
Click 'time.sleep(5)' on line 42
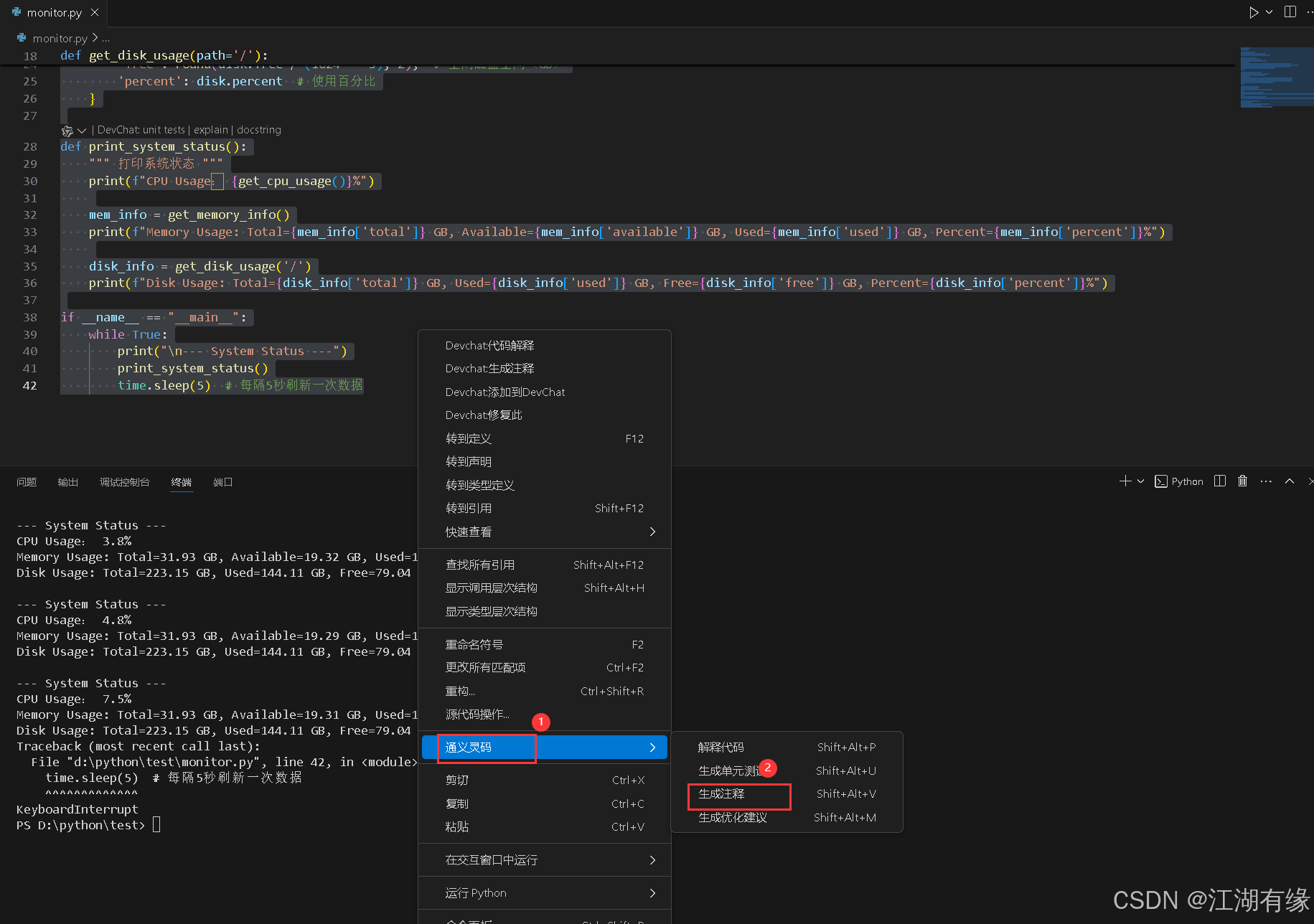164,386
